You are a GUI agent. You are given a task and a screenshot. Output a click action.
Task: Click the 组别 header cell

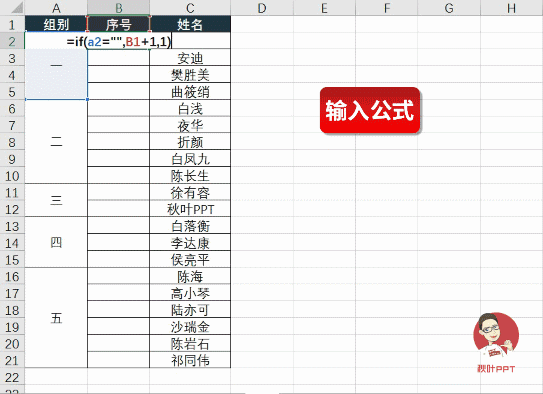click(56, 24)
